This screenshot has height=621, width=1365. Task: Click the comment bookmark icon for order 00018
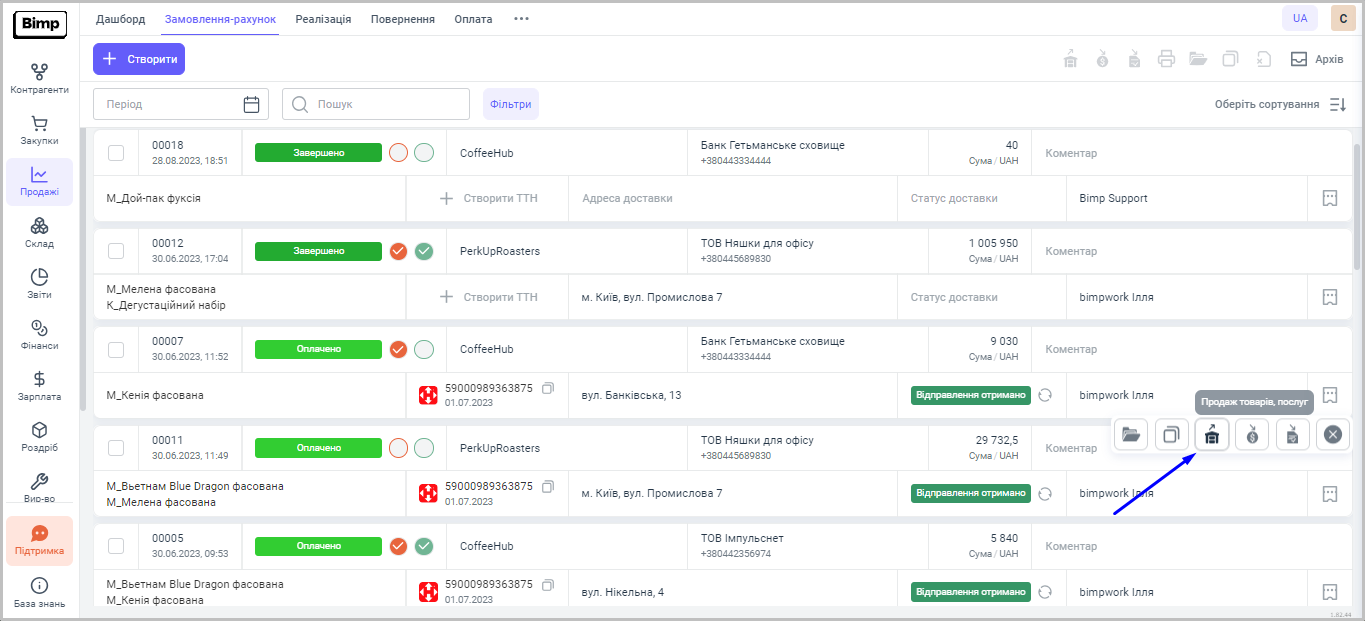click(1329, 198)
